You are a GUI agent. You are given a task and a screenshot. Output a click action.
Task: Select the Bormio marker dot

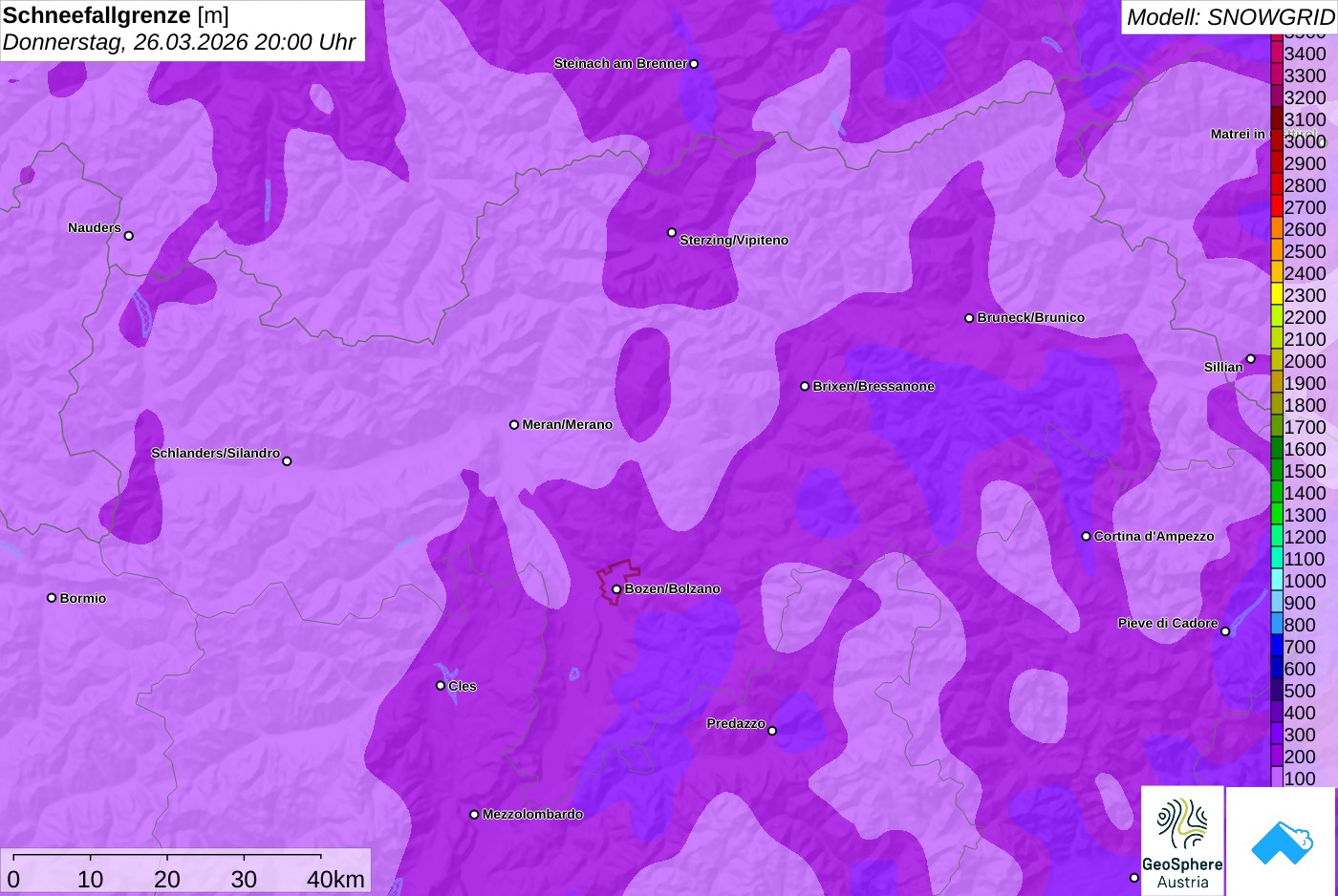tap(52, 598)
